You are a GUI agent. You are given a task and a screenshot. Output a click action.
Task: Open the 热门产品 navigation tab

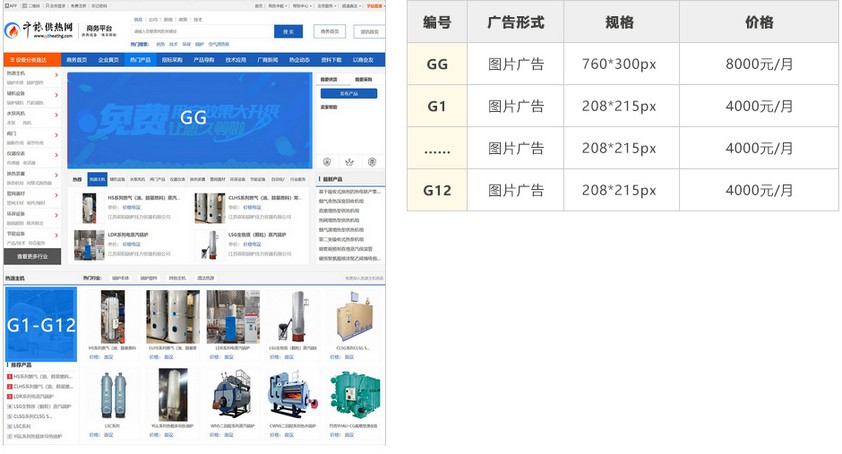[x=140, y=60]
